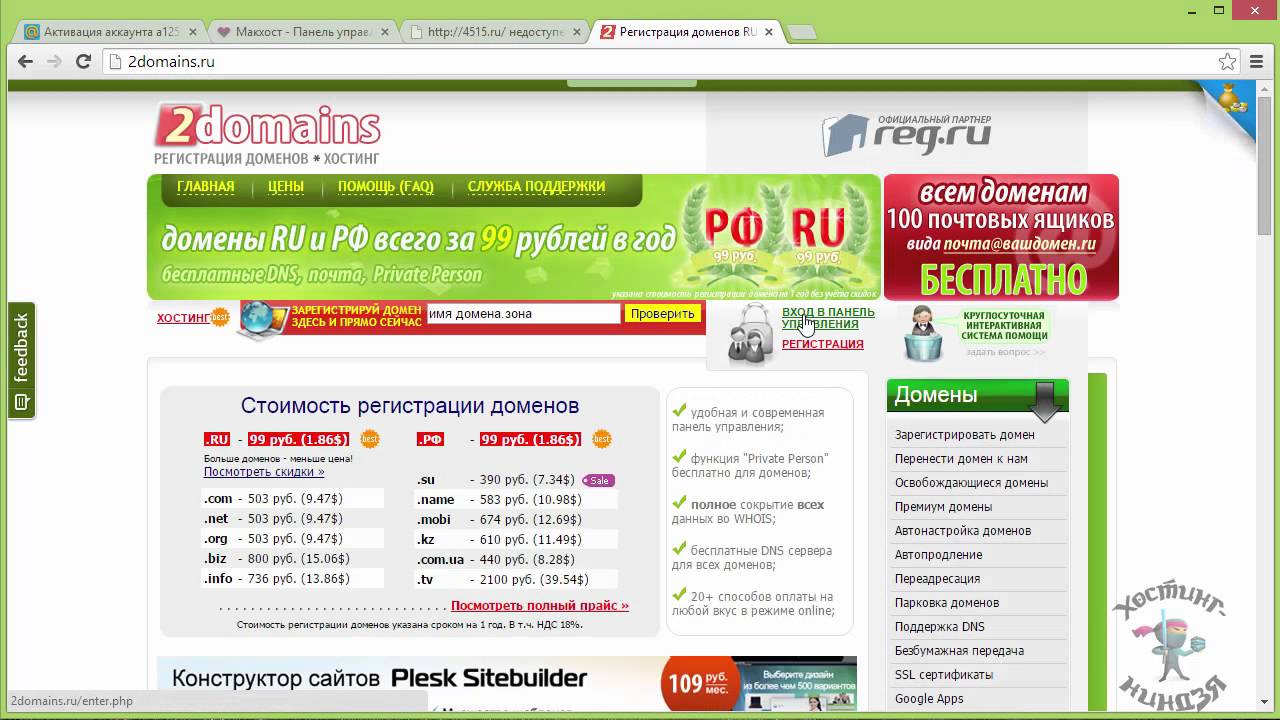This screenshot has width=1280, height=720.
Task: Click the .mobi 674 руб. row
Action: click(516, 519)
